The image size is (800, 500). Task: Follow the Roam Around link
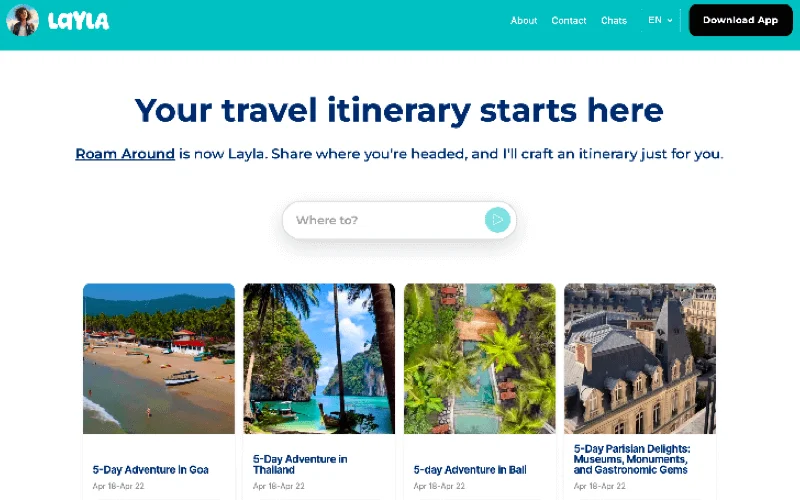tap(125, 154)
